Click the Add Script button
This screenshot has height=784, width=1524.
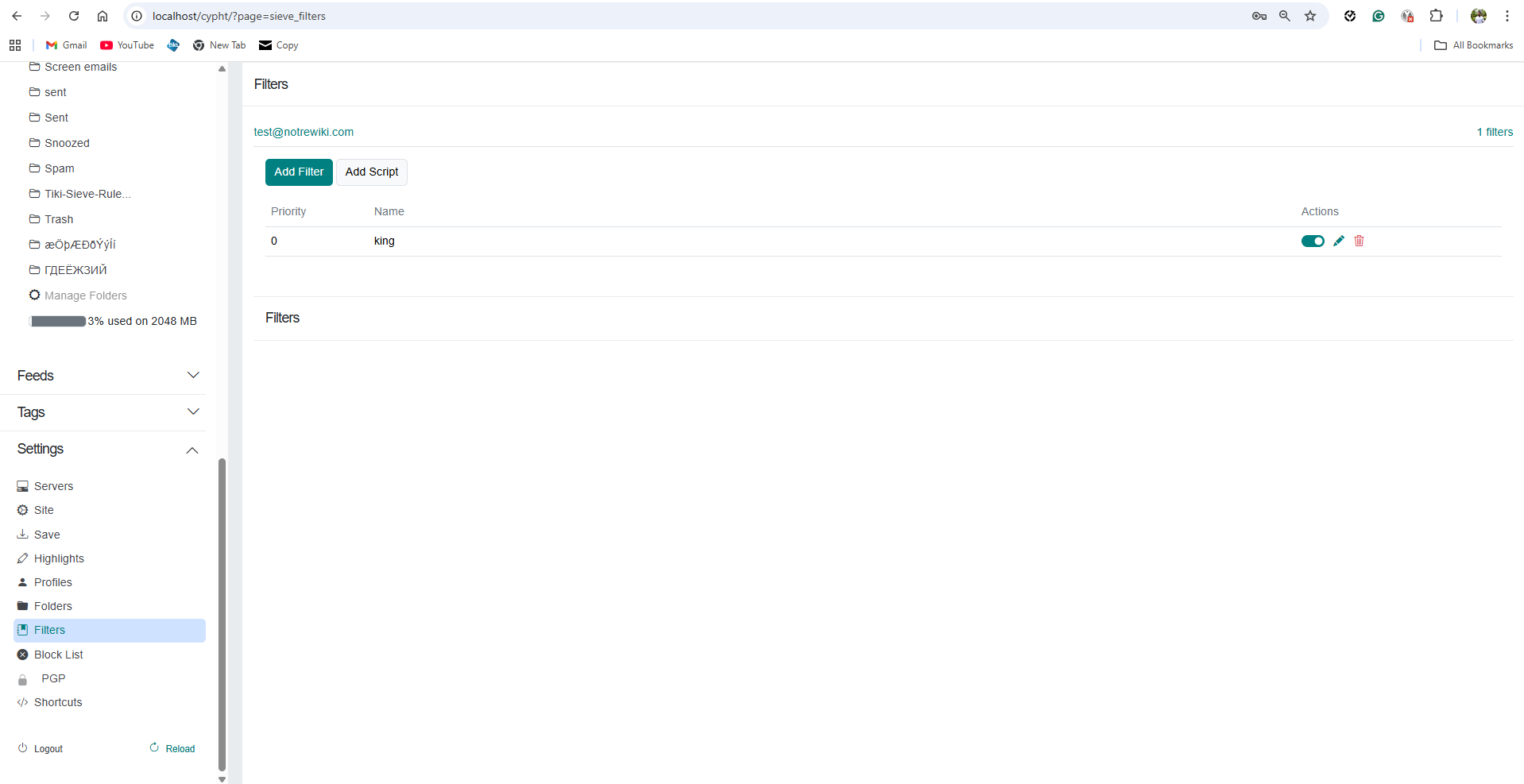coord(371,172)
